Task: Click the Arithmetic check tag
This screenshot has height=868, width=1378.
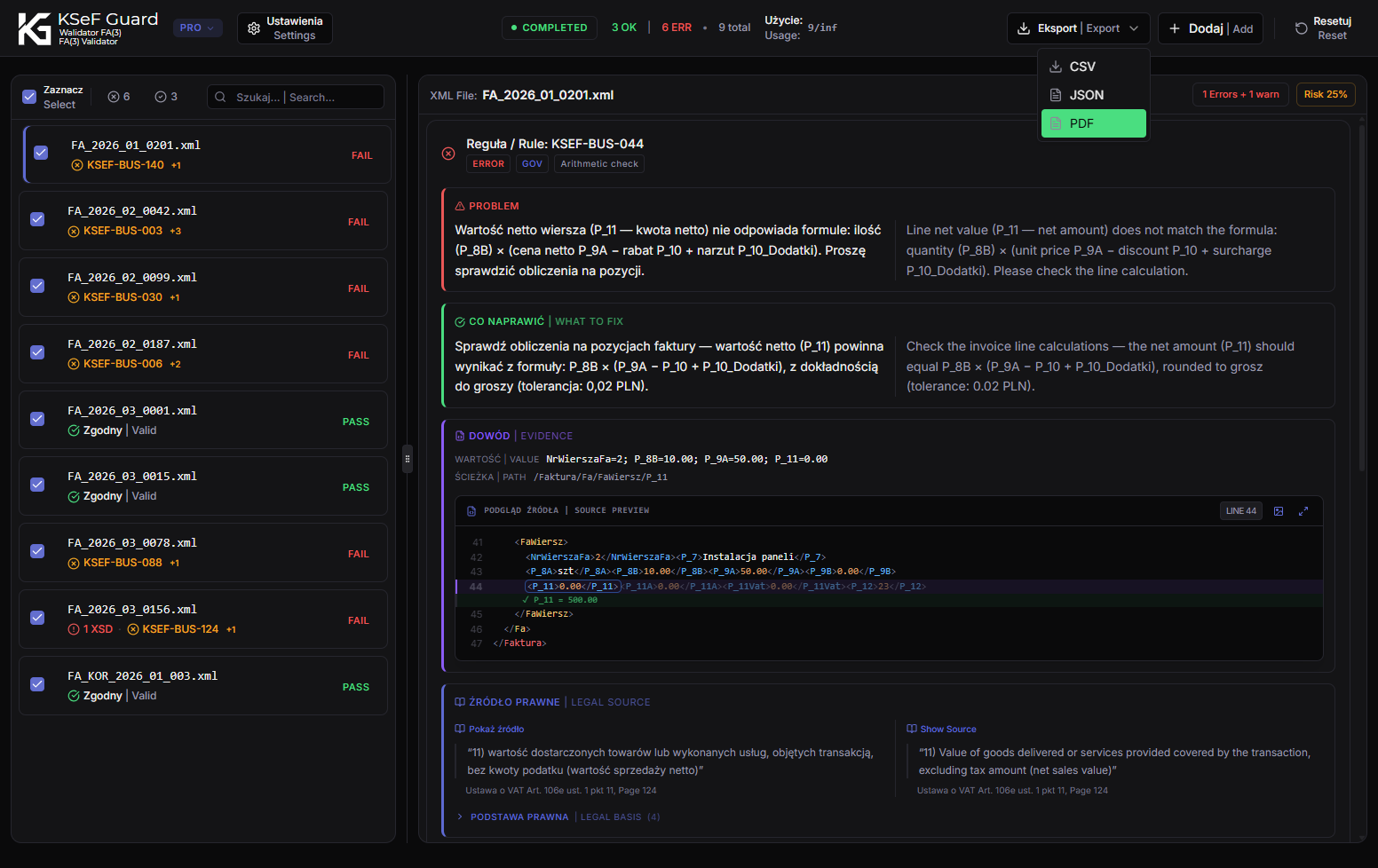Action: pos(599,164)
